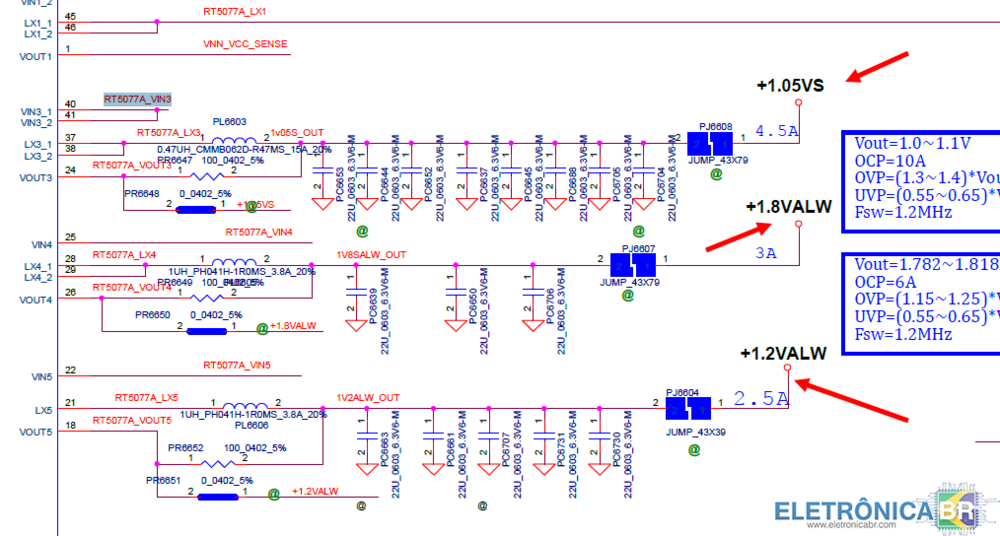Click the PJ6607 jumper symbol
This screenshot has width=1000, height=536.
click(x=632, y=265)
